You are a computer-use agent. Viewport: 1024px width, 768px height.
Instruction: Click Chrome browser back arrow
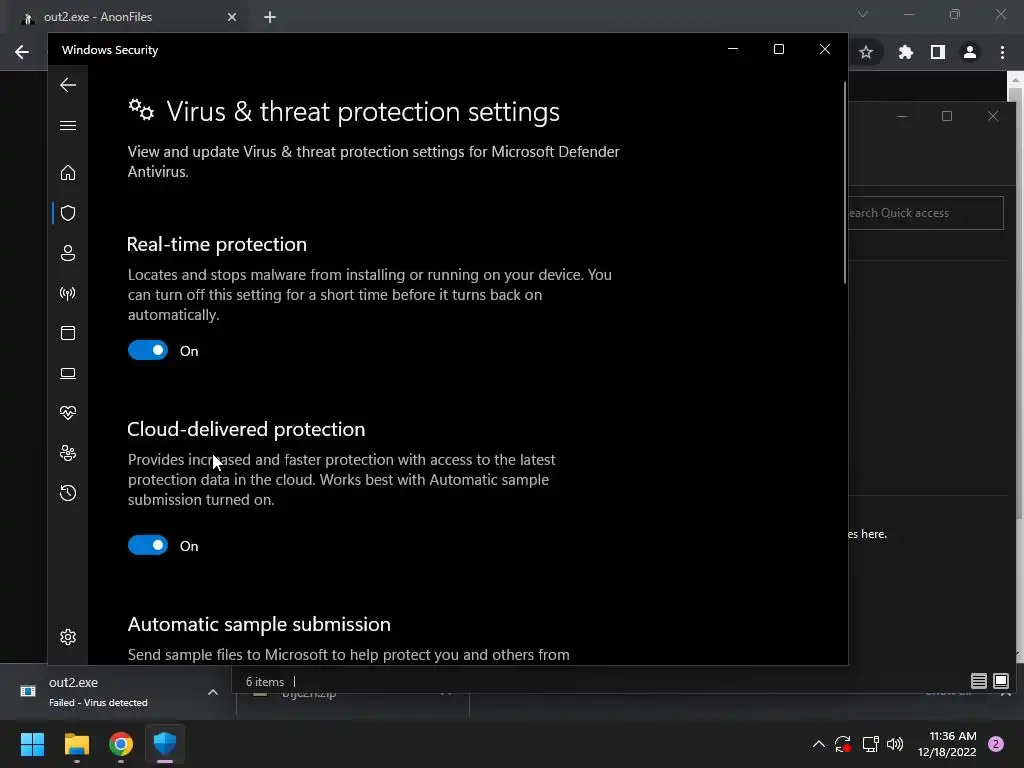22,52
